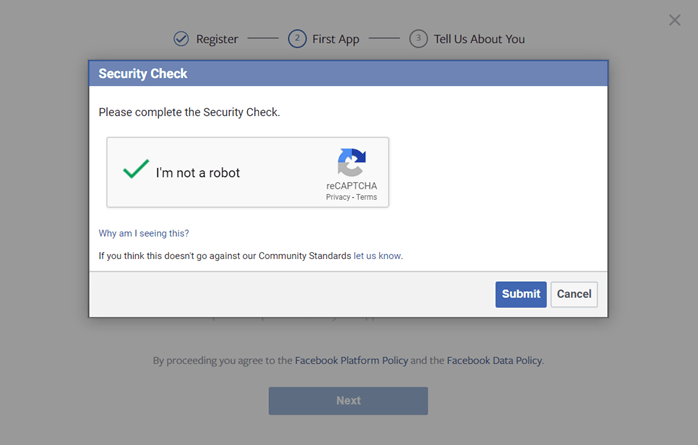
Task: Open the reCAPTCHA Terms link
Action: click(x=367, y=197)
